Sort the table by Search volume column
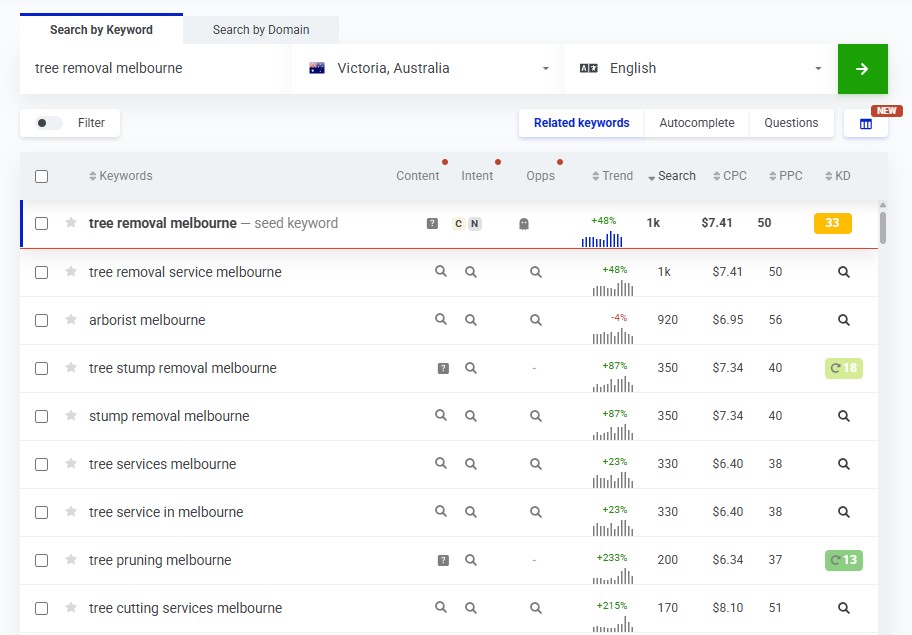This screenshot has height=635, width=912. (671, 176)
